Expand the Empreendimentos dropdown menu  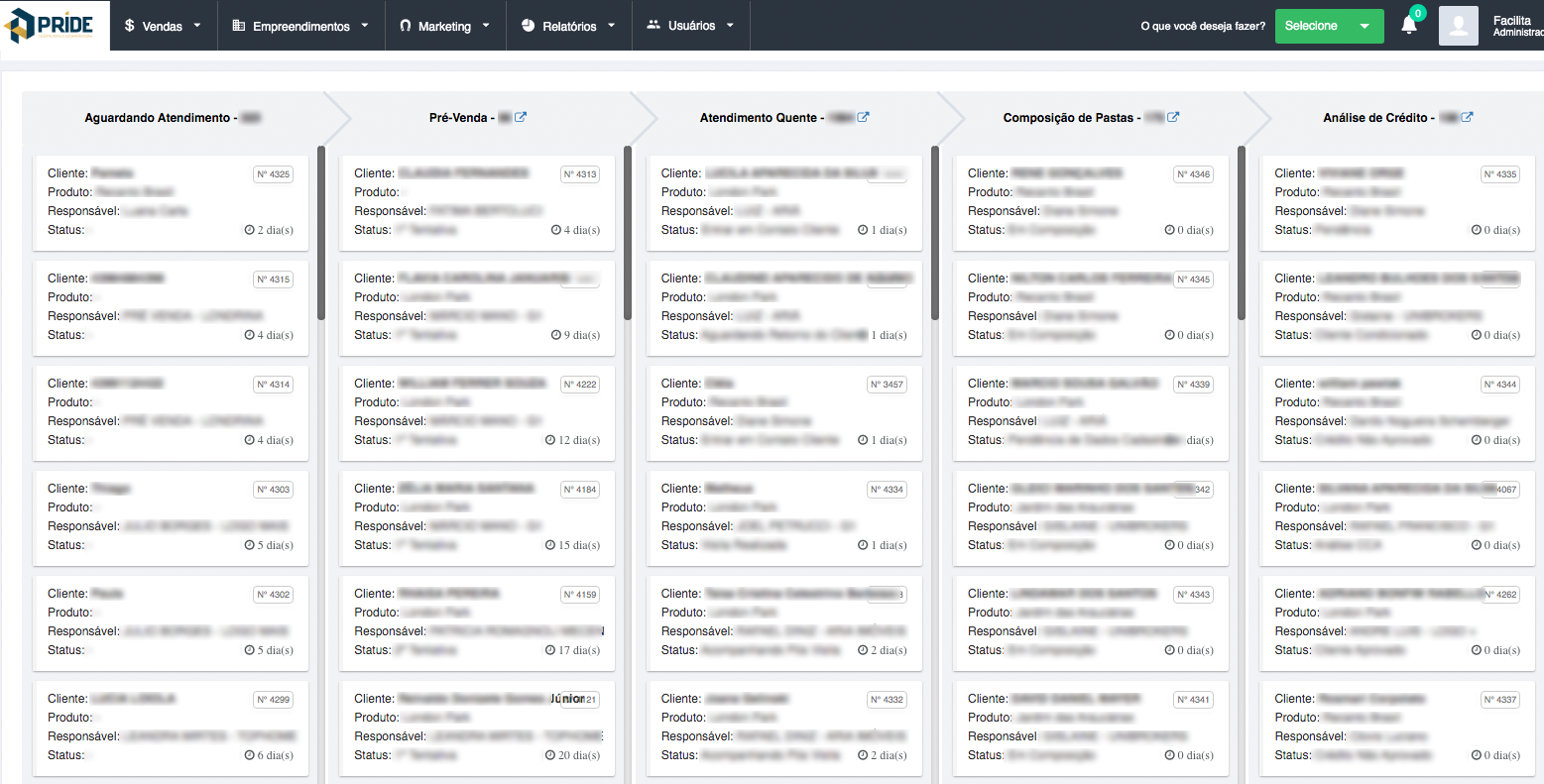300,26
